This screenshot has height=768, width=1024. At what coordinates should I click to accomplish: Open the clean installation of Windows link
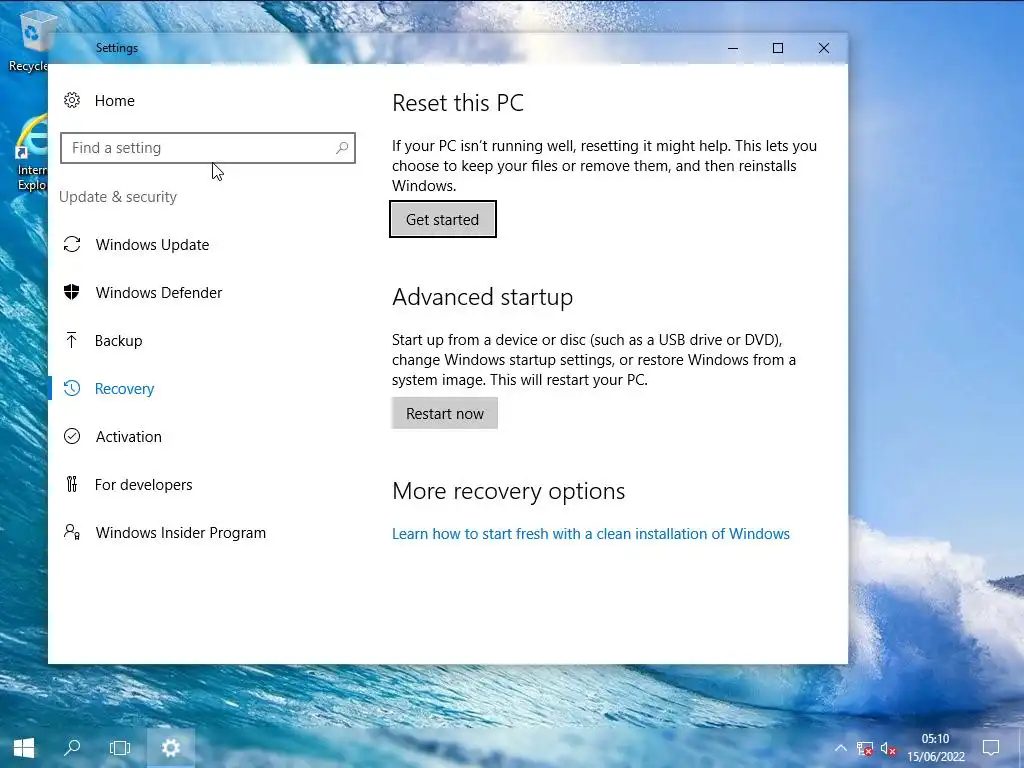(591, 534)
